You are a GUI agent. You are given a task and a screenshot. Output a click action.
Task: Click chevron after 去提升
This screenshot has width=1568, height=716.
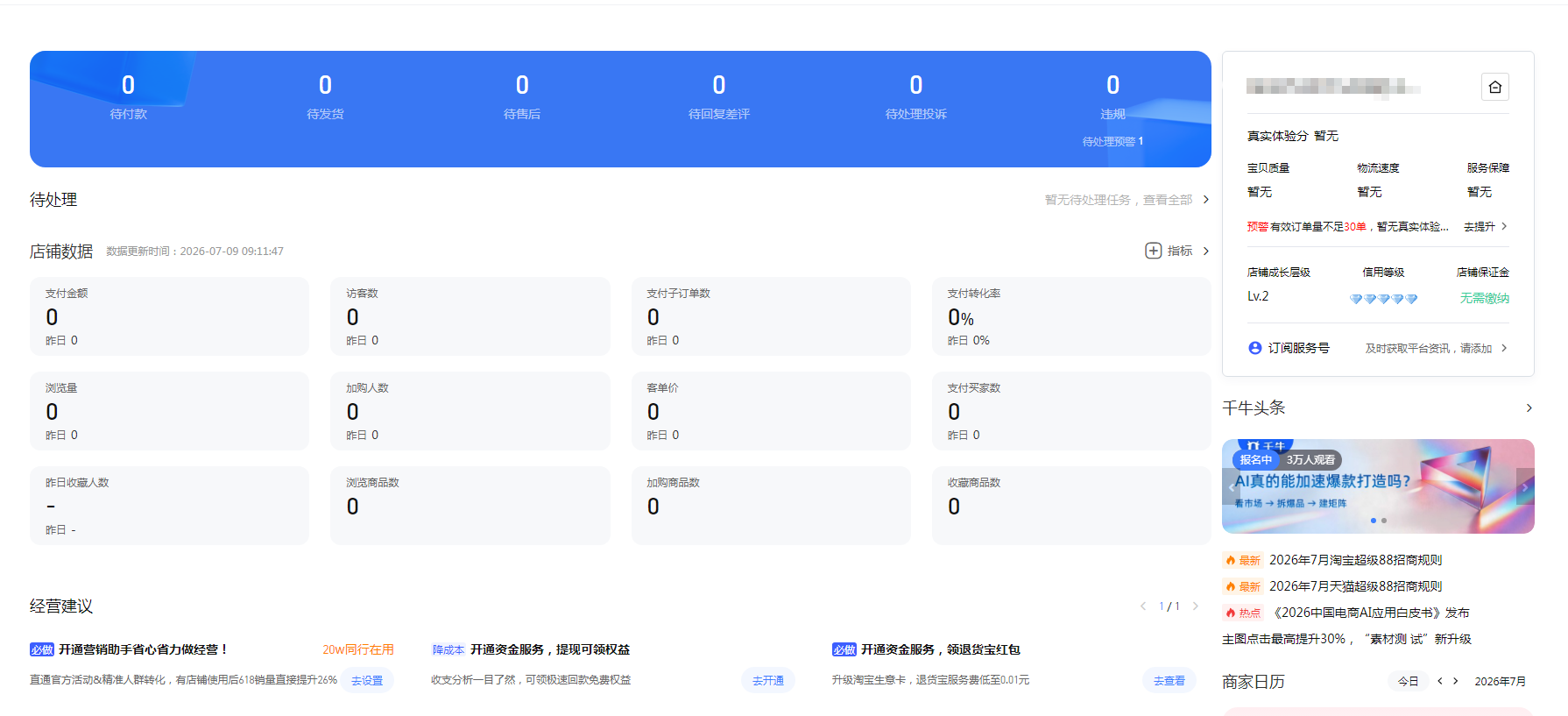[1504, 226]
